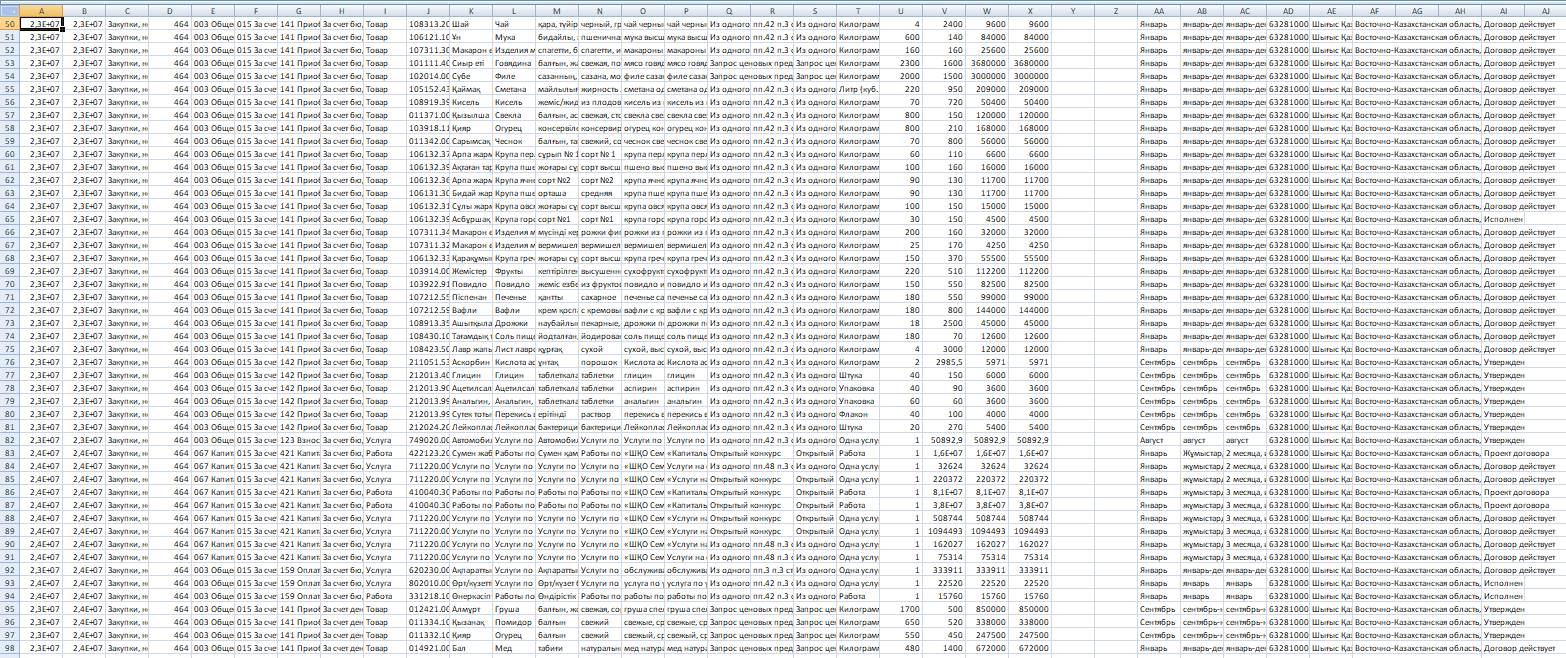The height and width of the screenshot is (658, 1566).
Task: Click the cell containing Свекла
Action: click(x=514, y=114)
